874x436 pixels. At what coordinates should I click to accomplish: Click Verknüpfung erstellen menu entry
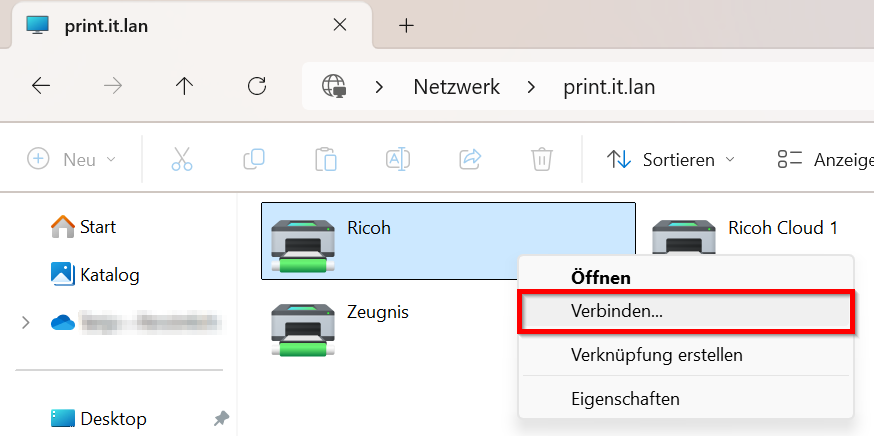pos(656,355)
